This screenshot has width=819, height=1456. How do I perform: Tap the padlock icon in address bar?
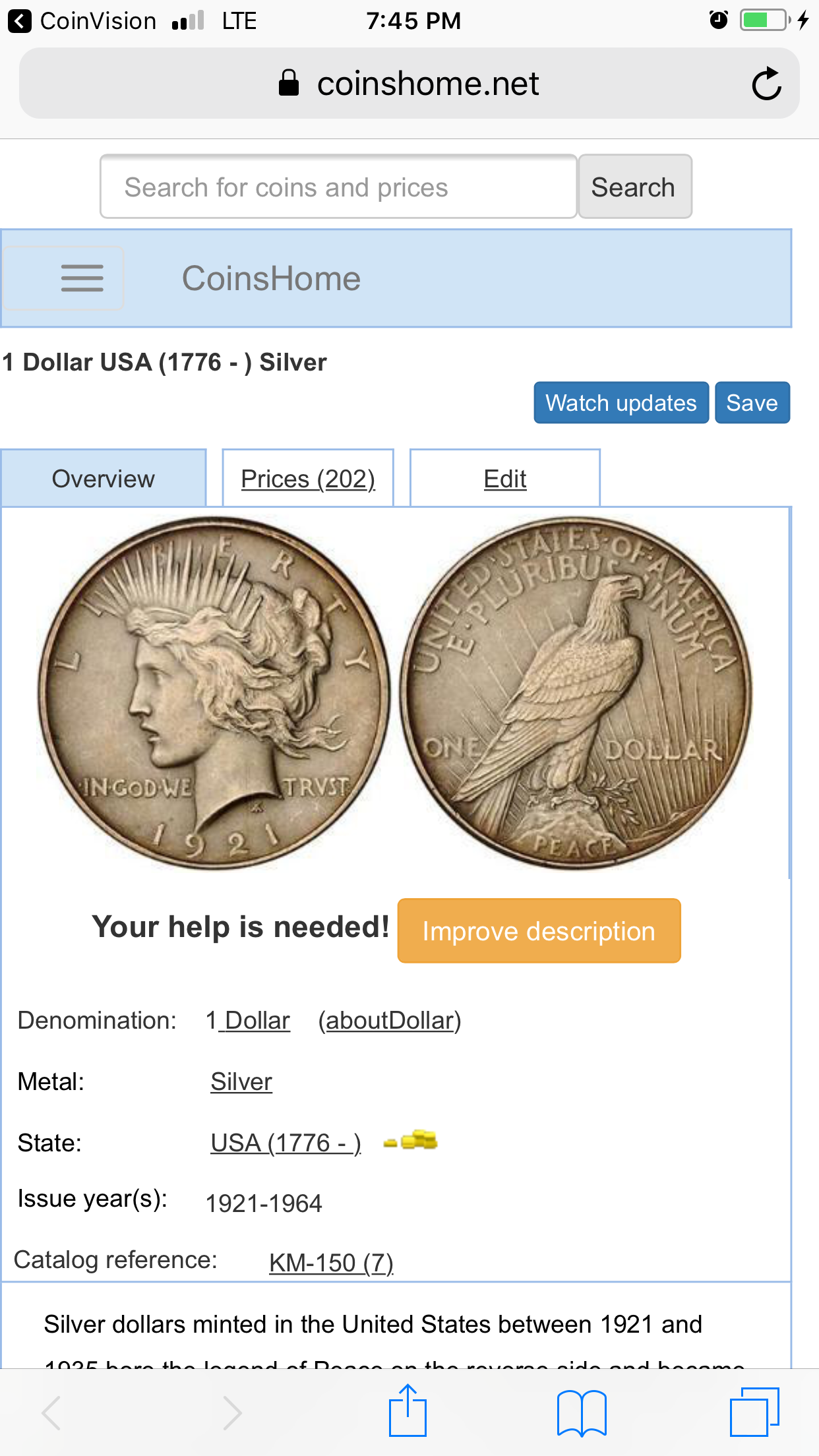[x=288, y=83]
